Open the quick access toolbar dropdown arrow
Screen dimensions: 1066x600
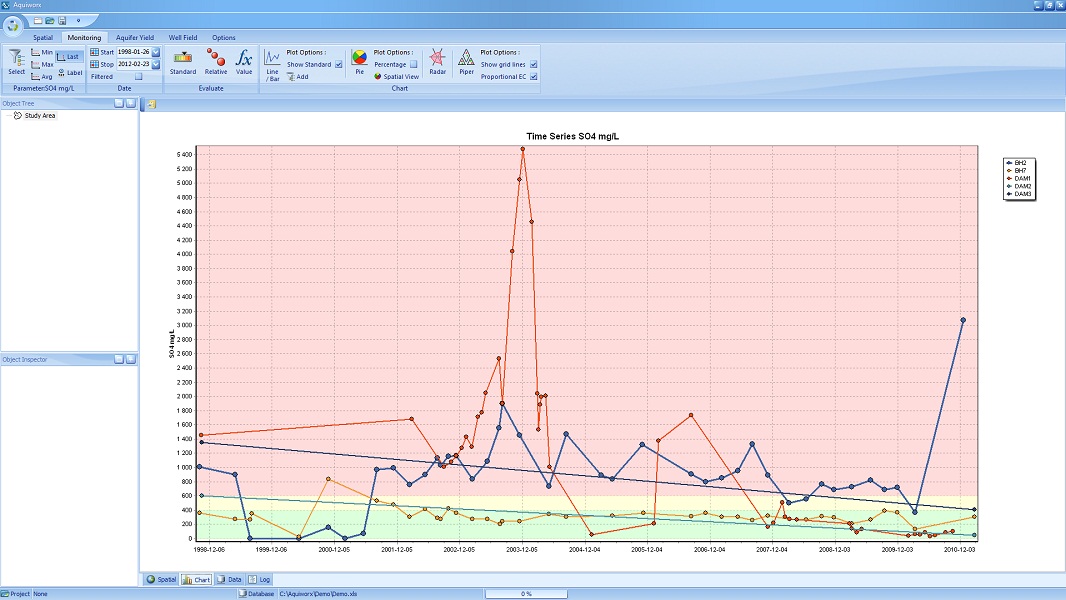78,20
